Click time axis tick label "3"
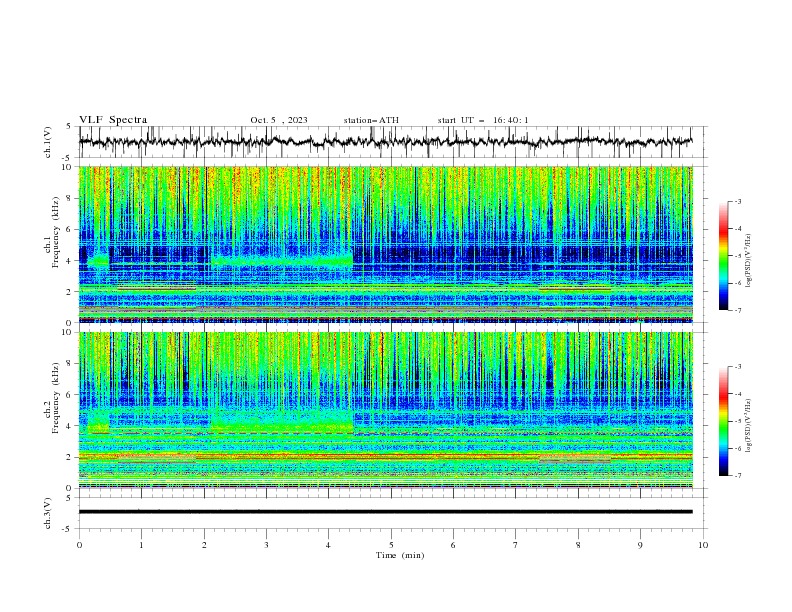This screenshot has width=792, height=612. (x=266, y=545)
